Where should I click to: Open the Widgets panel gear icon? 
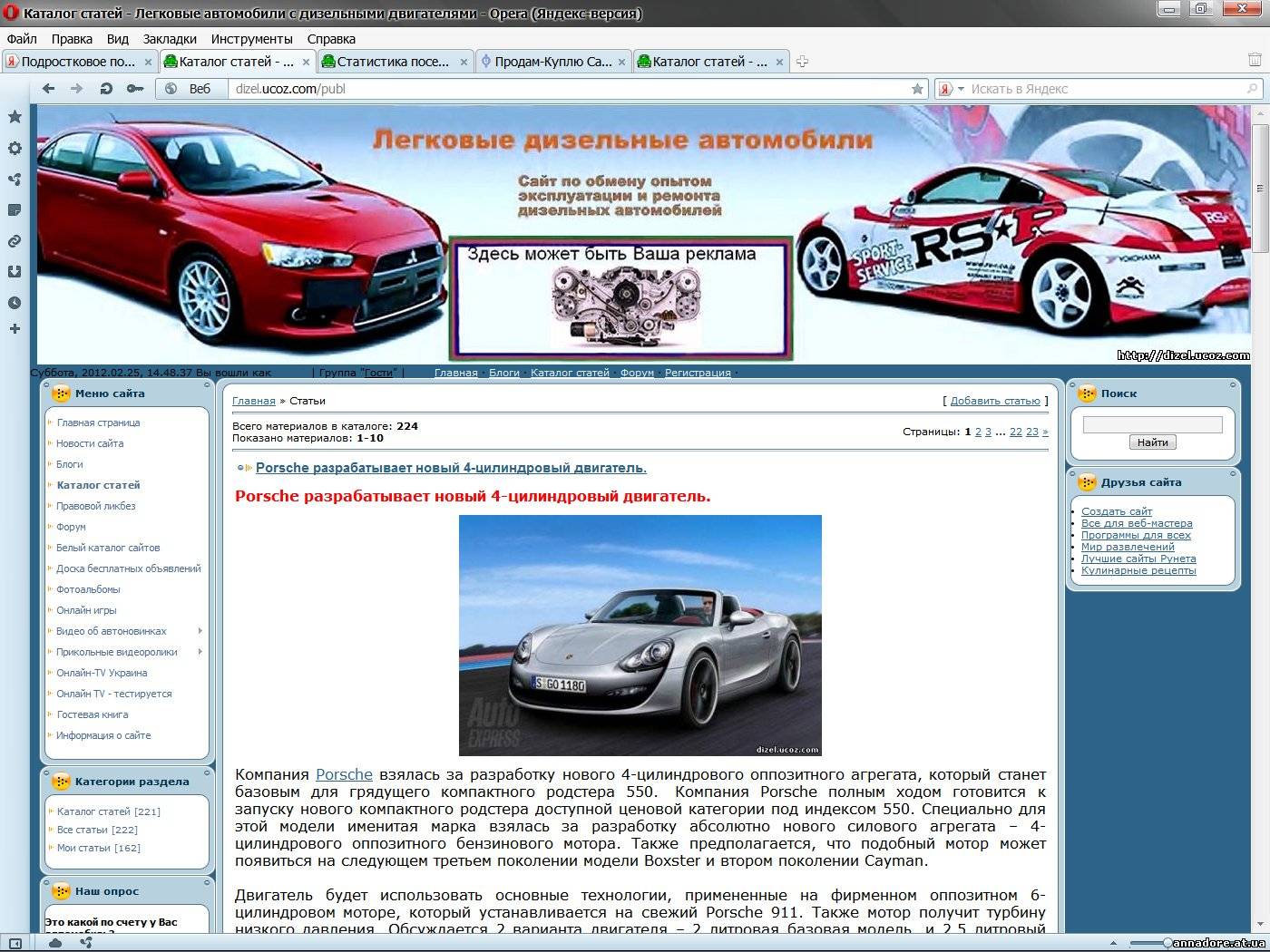tap(15, 148)
